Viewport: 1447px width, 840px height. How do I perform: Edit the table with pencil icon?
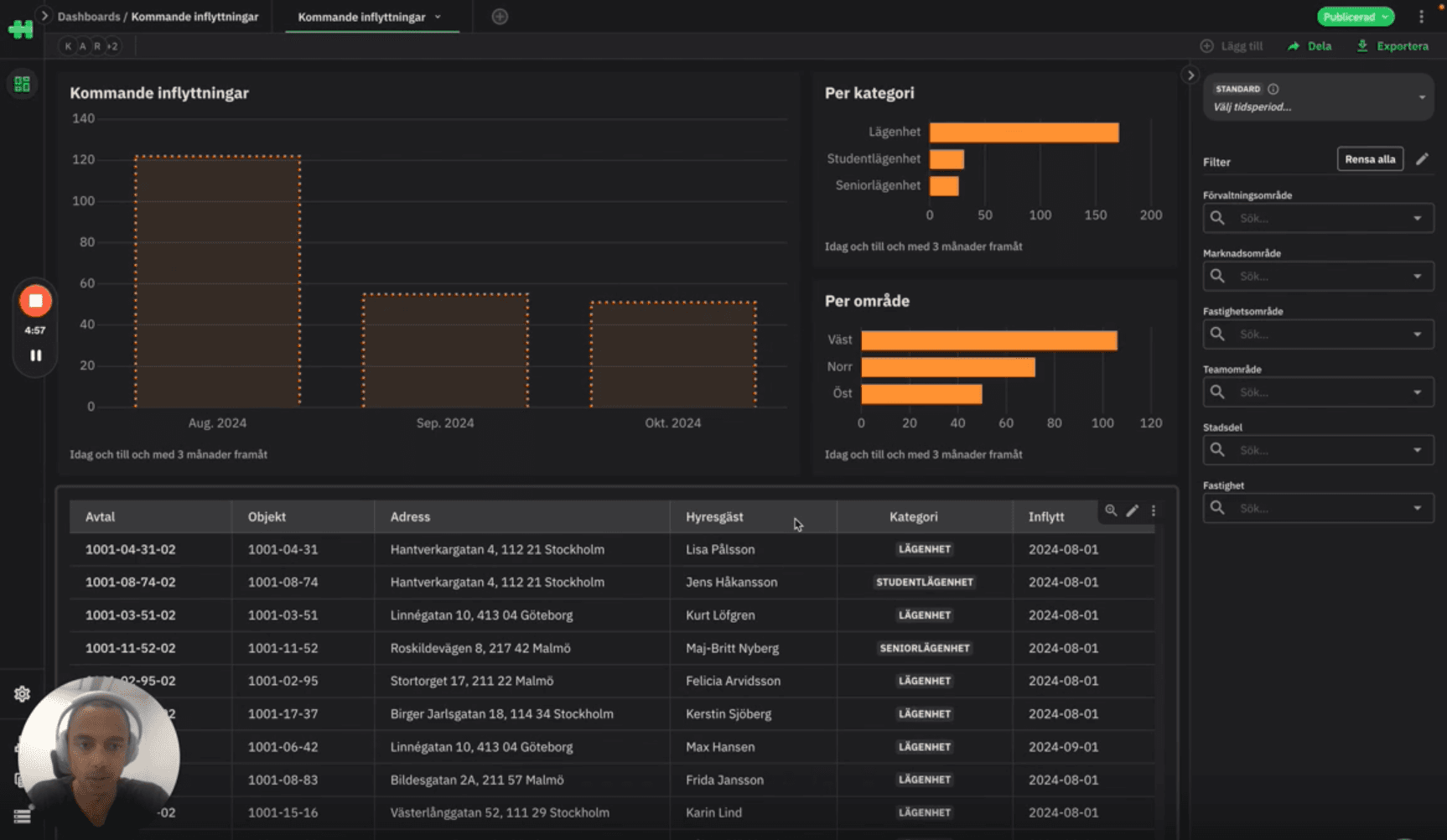pos(1133,511)
